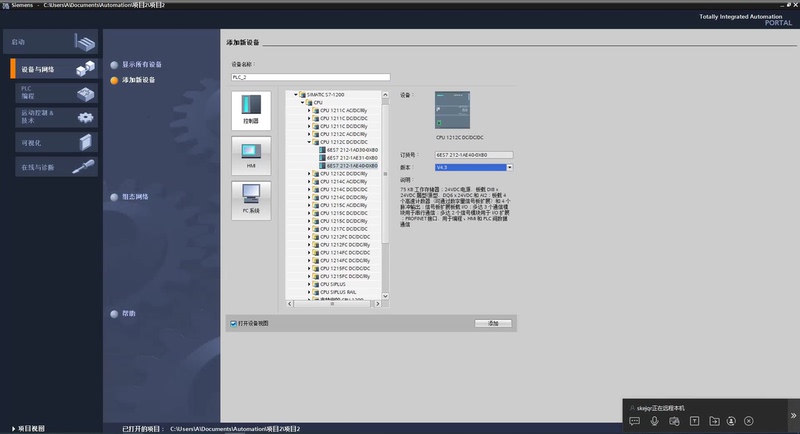Screen dimensions: 800x434
Task: Open the 可视化 portal icon
Action: 86,142
